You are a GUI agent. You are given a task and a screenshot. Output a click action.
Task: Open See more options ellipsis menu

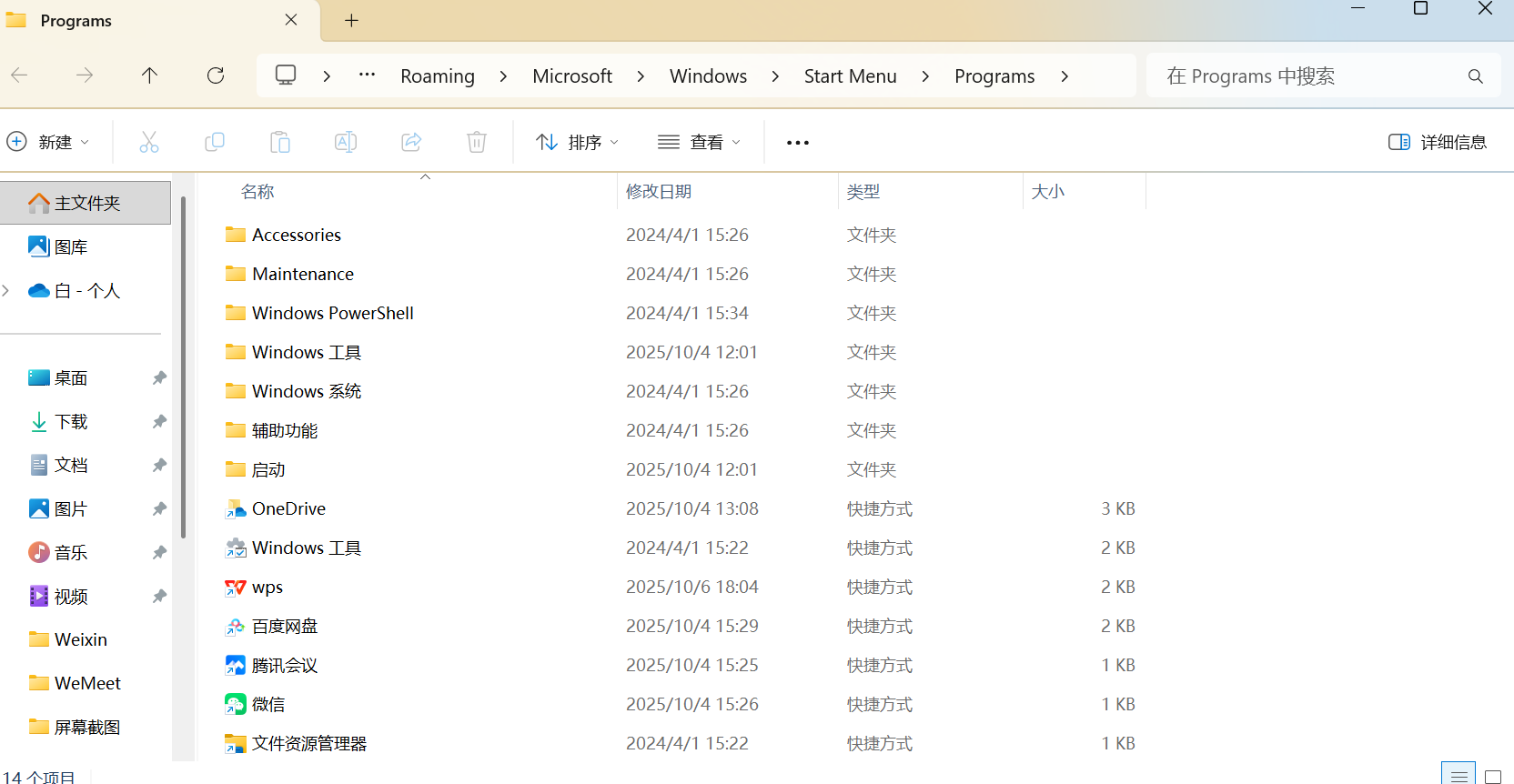click(x=798, y=142)
